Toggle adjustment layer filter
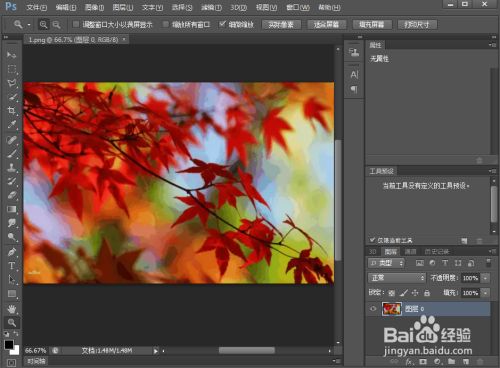500x368 pixels. 432,263
